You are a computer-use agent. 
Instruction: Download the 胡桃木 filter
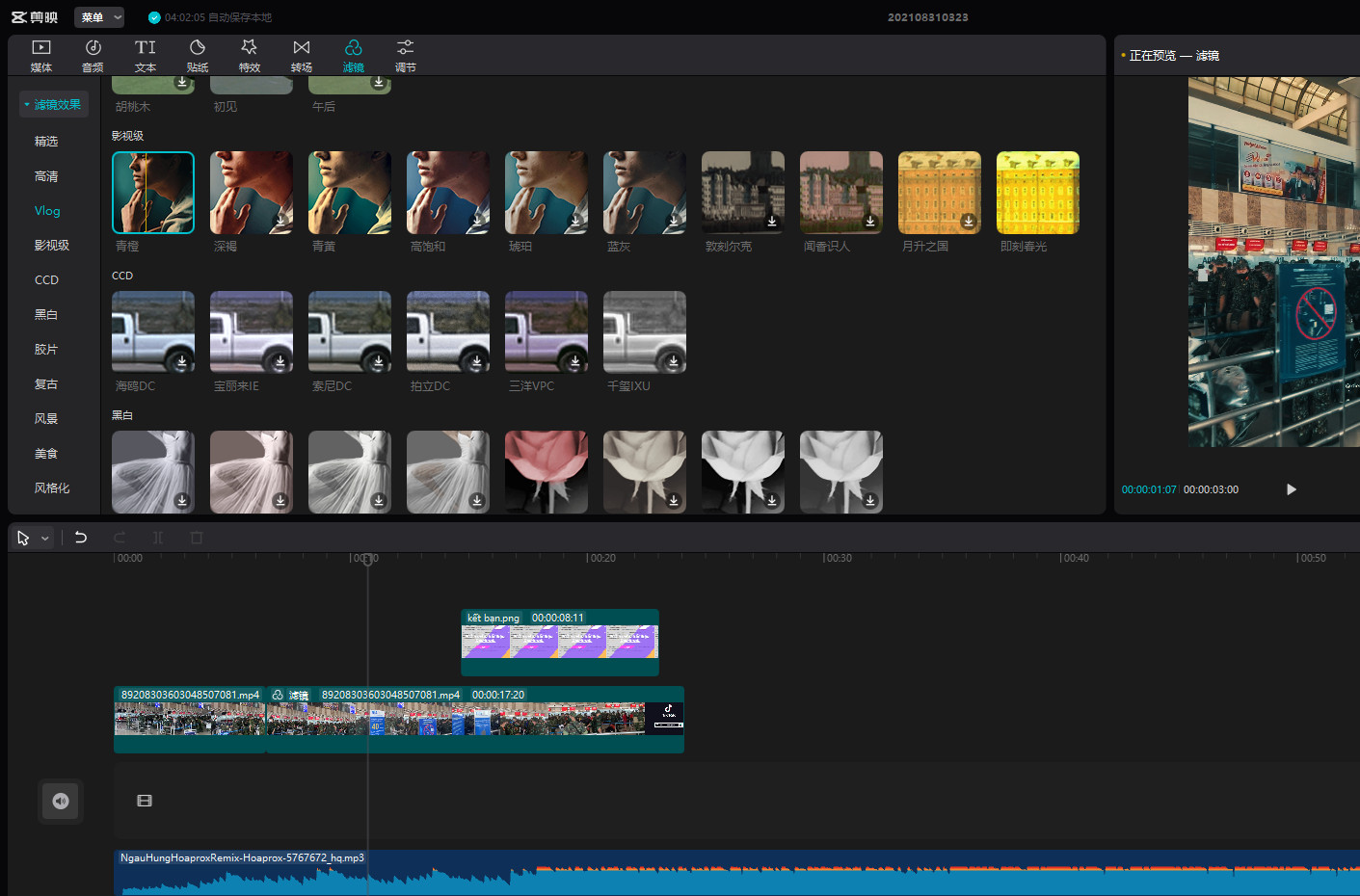pyautogui.click(x=182, y=83)
